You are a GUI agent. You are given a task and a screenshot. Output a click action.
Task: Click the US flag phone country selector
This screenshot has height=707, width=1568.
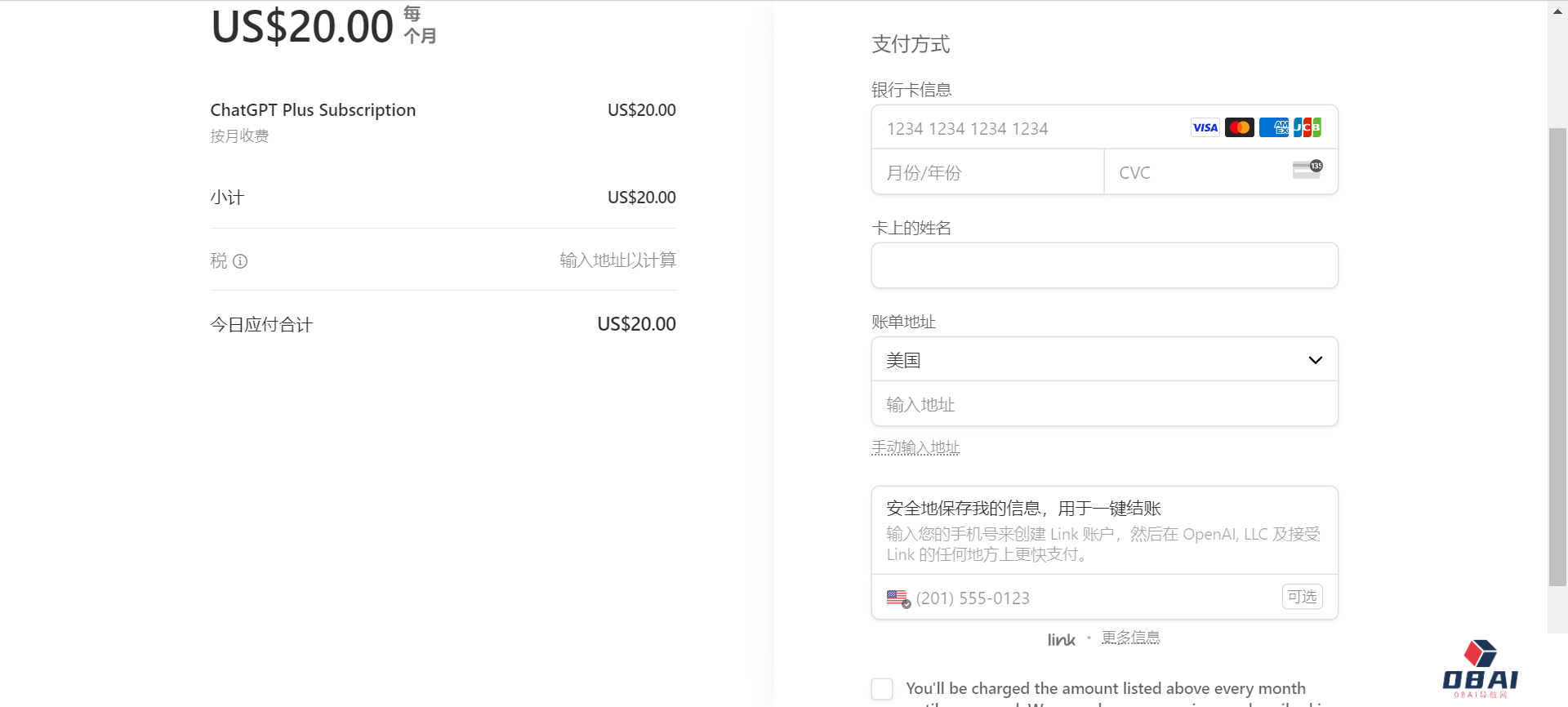pyautogui.click(x=898, y=598)
